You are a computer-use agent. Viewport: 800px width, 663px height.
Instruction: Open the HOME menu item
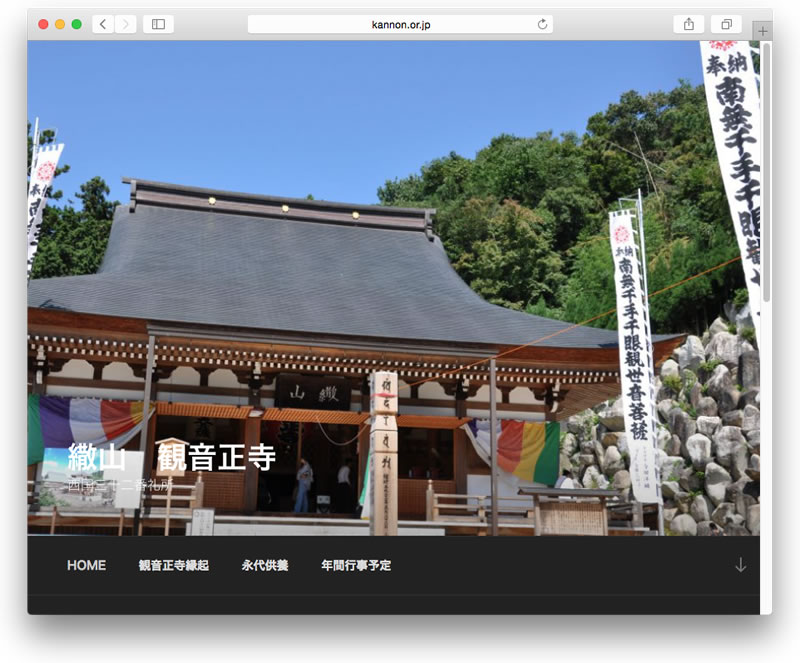tap(87, 565)
